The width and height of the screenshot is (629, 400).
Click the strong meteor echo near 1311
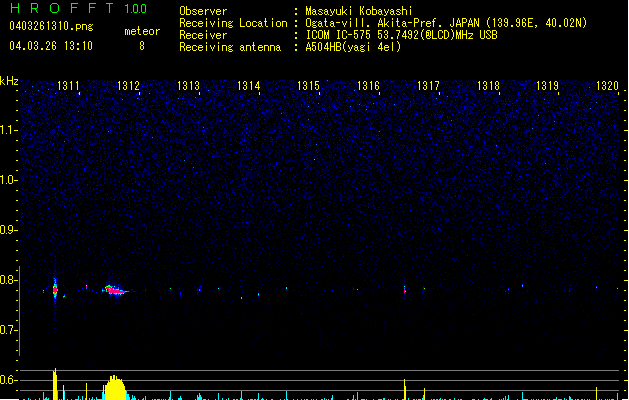click(55, 289)
